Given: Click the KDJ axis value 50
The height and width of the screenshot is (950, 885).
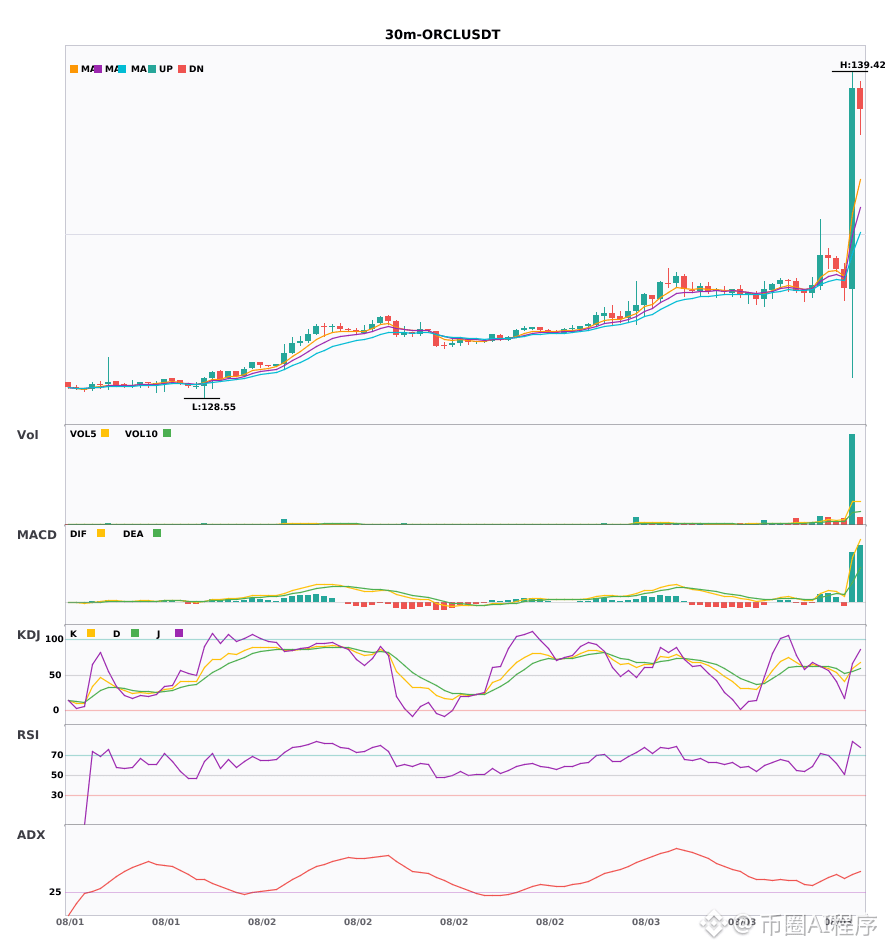Looking at the screenshot, I should pyautogui.click(x=55, y=675).
